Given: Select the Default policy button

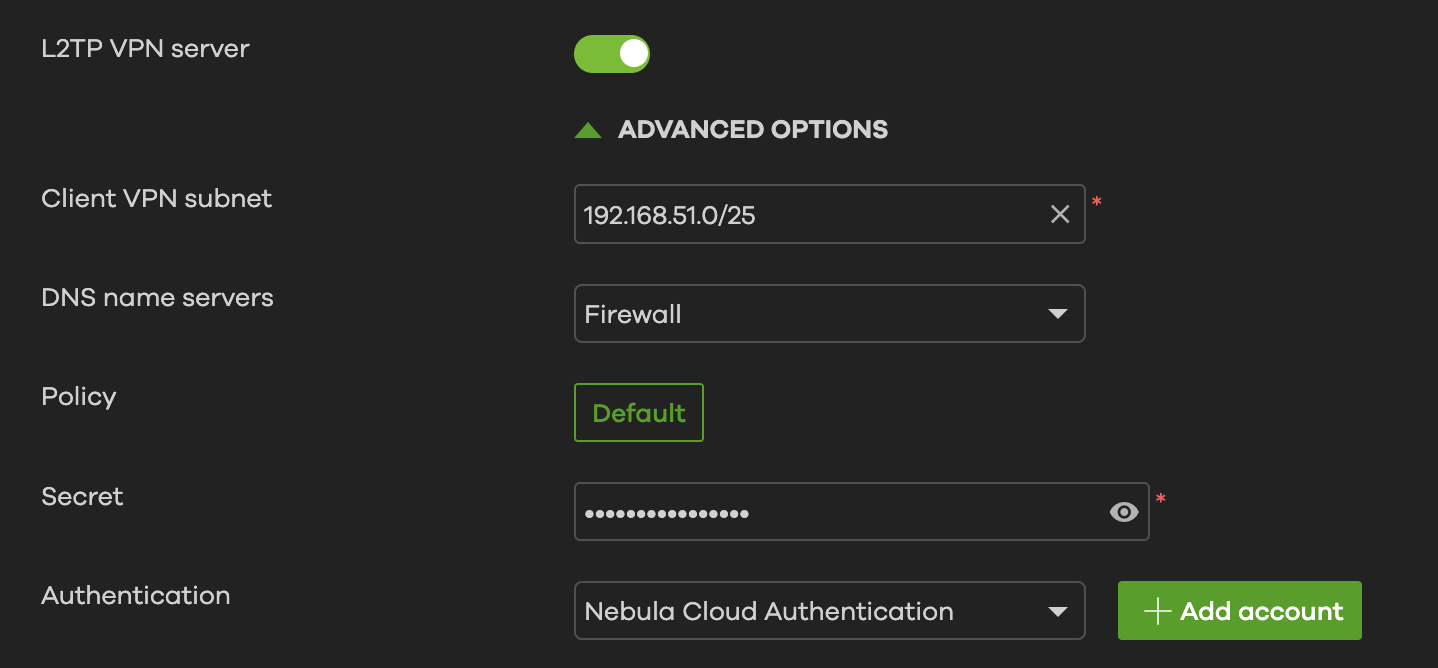Looking at the screenshot, I should point(639,413).
